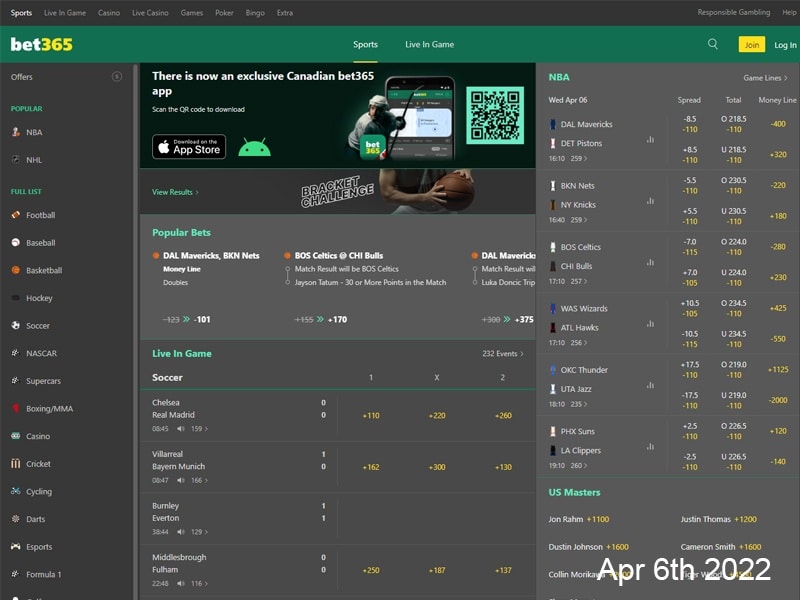Open the Poker section from the top menu
This screenshot has height=600, width=800.
(224, 13)
